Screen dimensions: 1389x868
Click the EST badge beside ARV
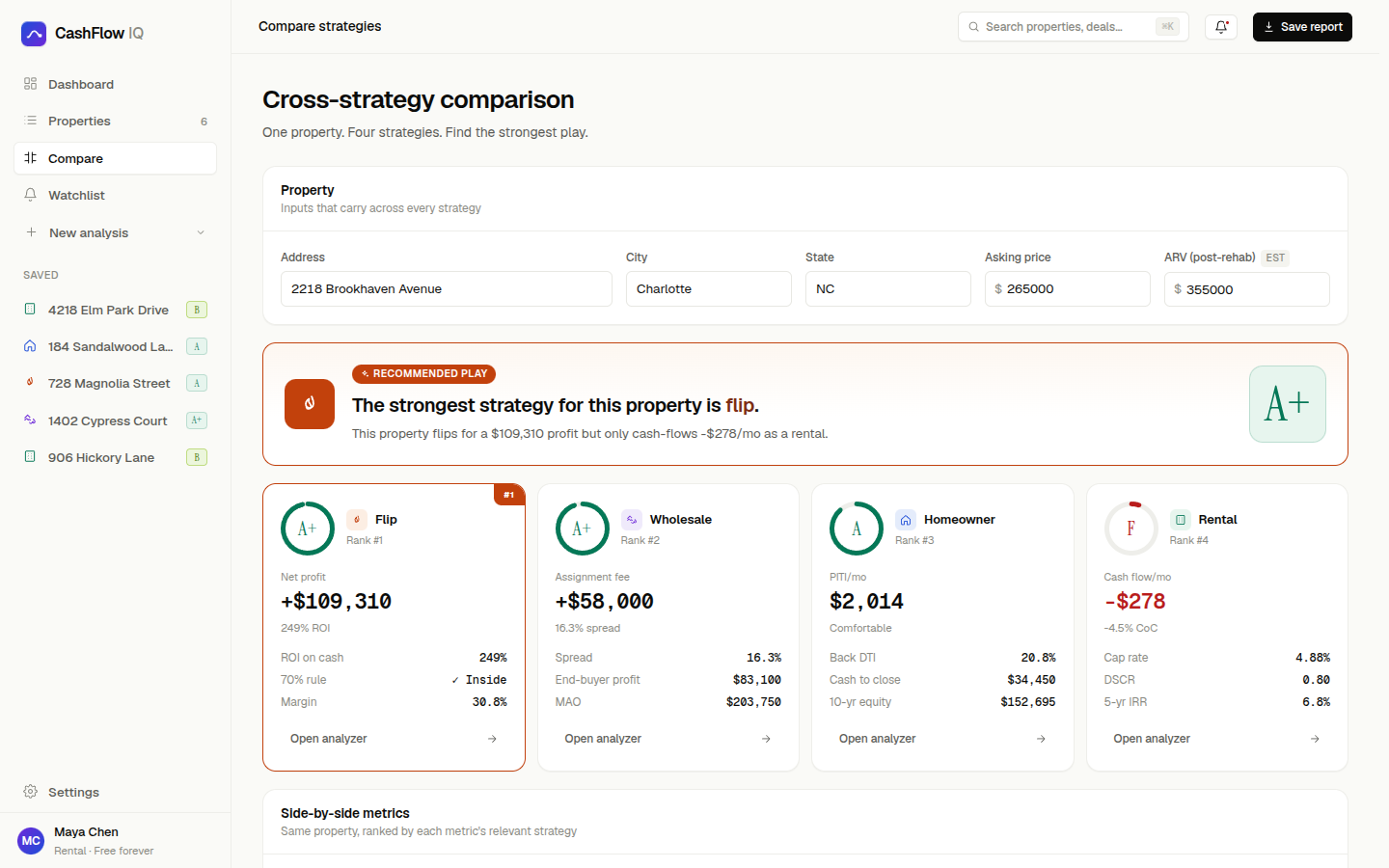coord(1275,258)
